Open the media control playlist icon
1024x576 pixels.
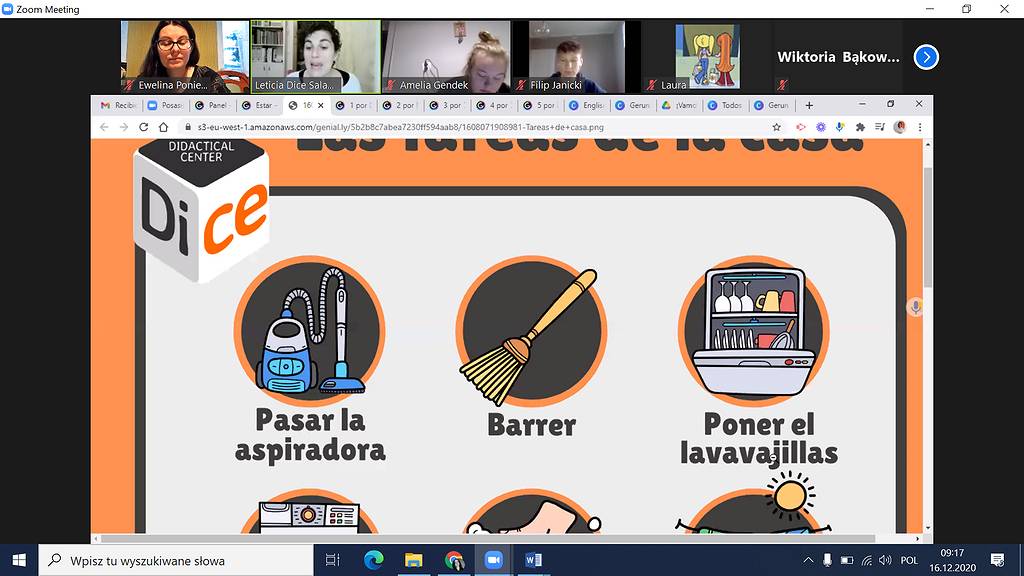pyautogui.click(x=880, y=127)
